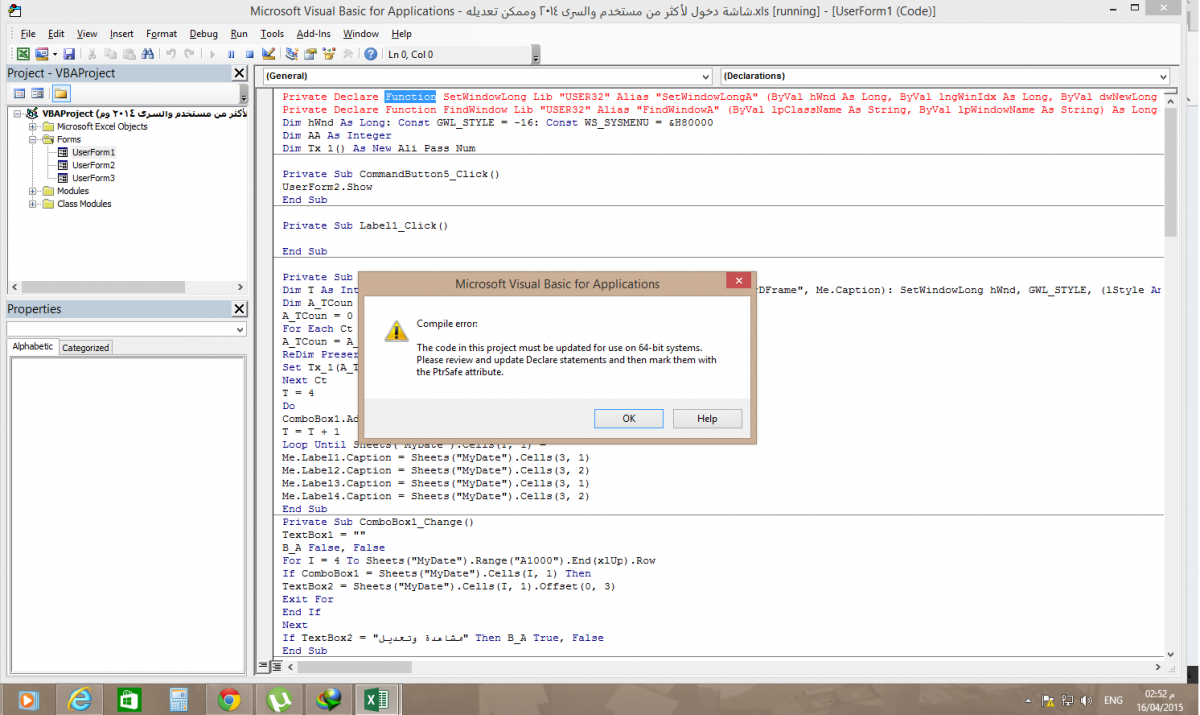The width and height of the screenshot is (1200, 715).
Task: Click the View Microsoft Excel toolbar icon
Action: point(23,54)
